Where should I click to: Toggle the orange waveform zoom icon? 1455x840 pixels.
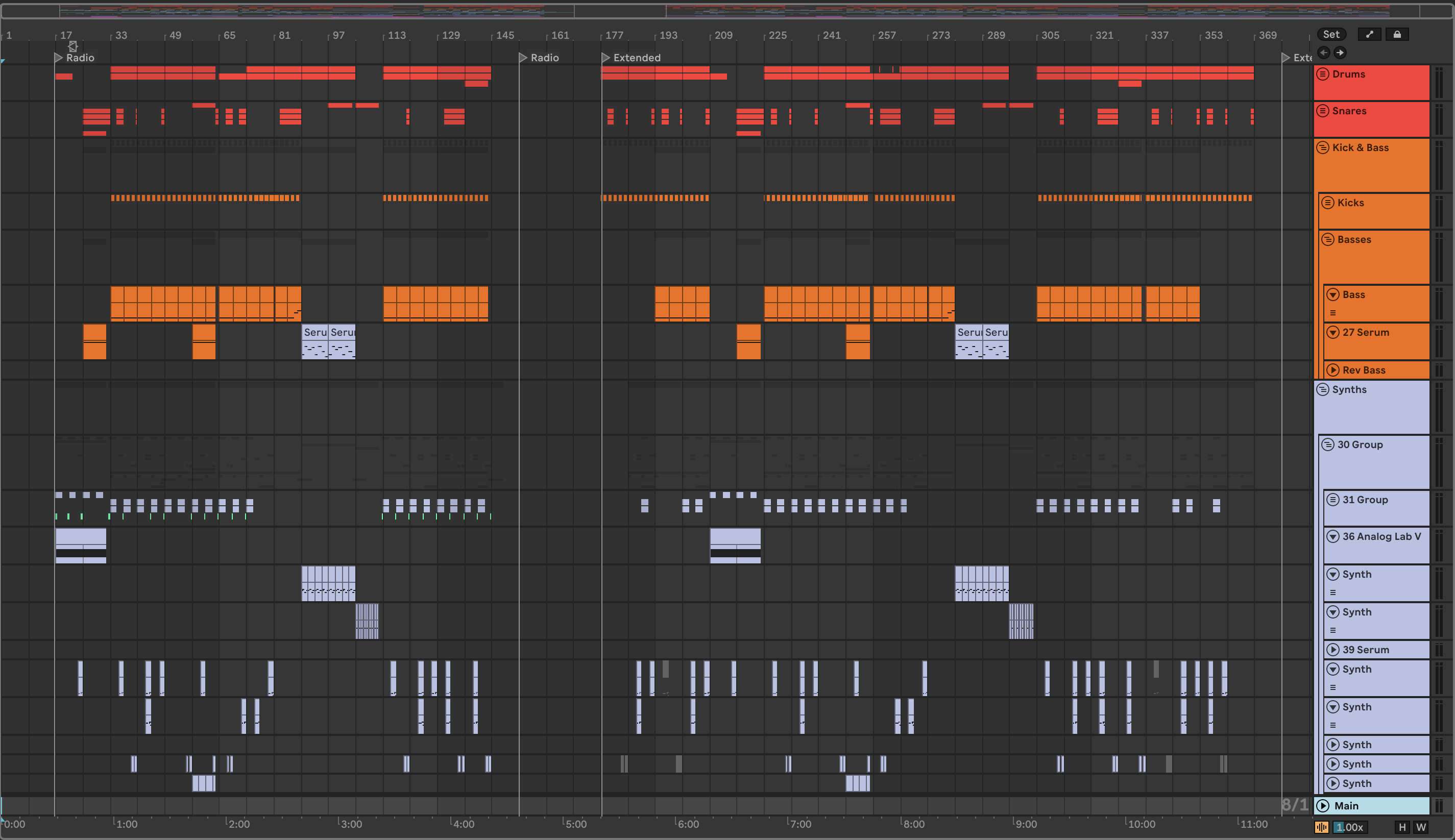(1322, 827)
